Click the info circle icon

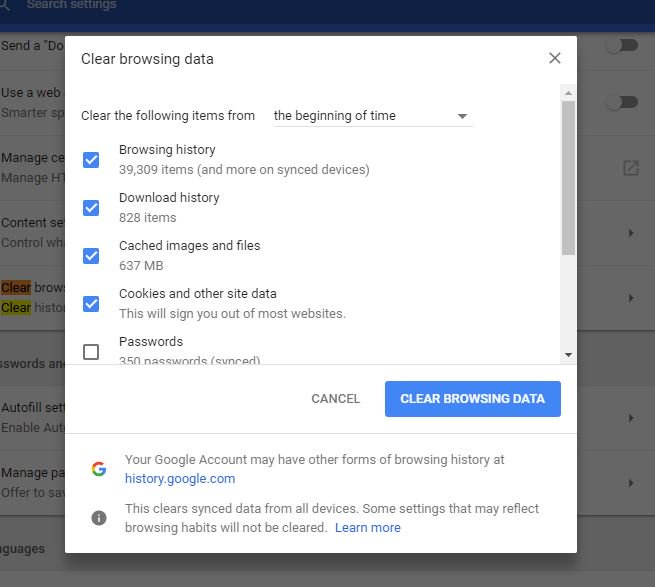click(x=99, y=518)
